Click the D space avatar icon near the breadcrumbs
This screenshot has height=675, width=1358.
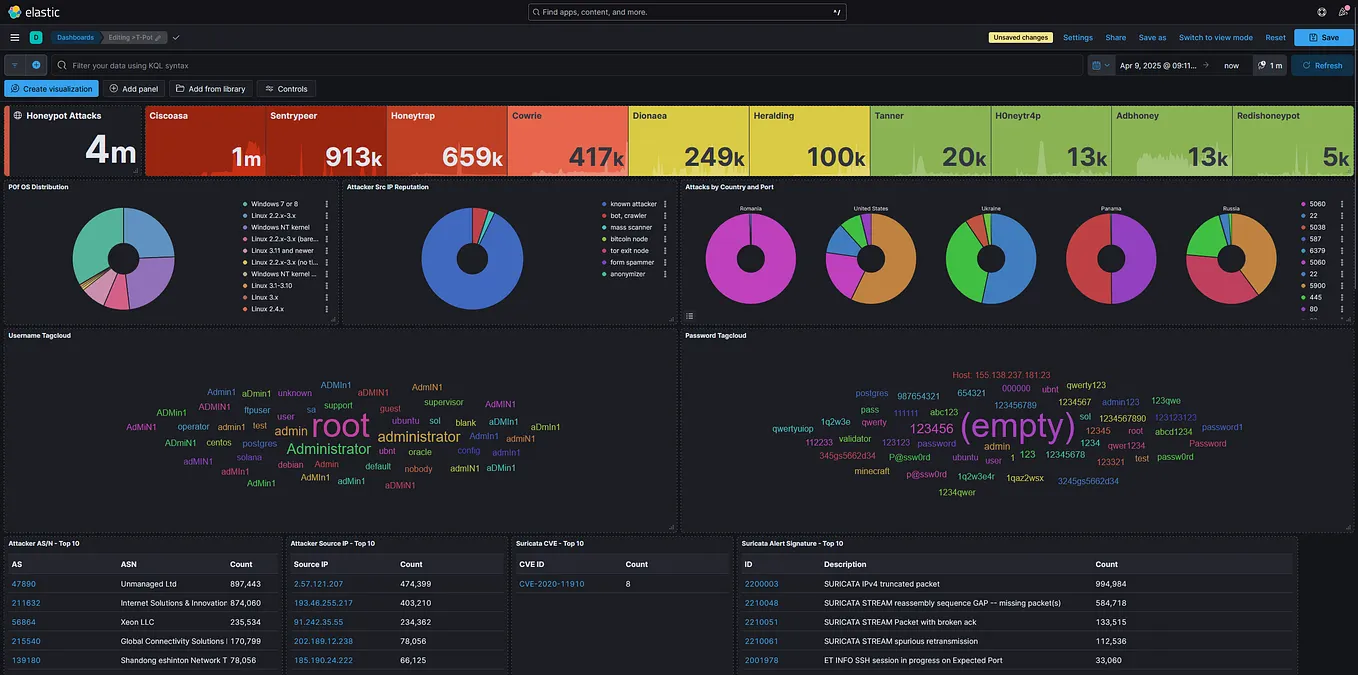pyautogui.click(x=35, y=36)
